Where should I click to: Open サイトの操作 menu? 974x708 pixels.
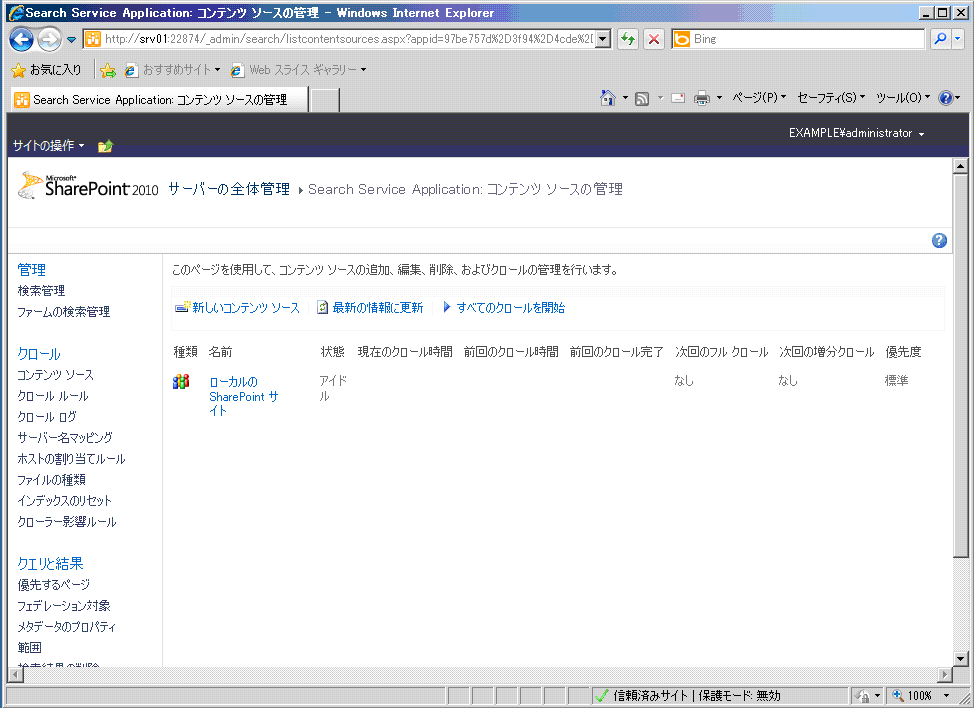coord(48,145)
